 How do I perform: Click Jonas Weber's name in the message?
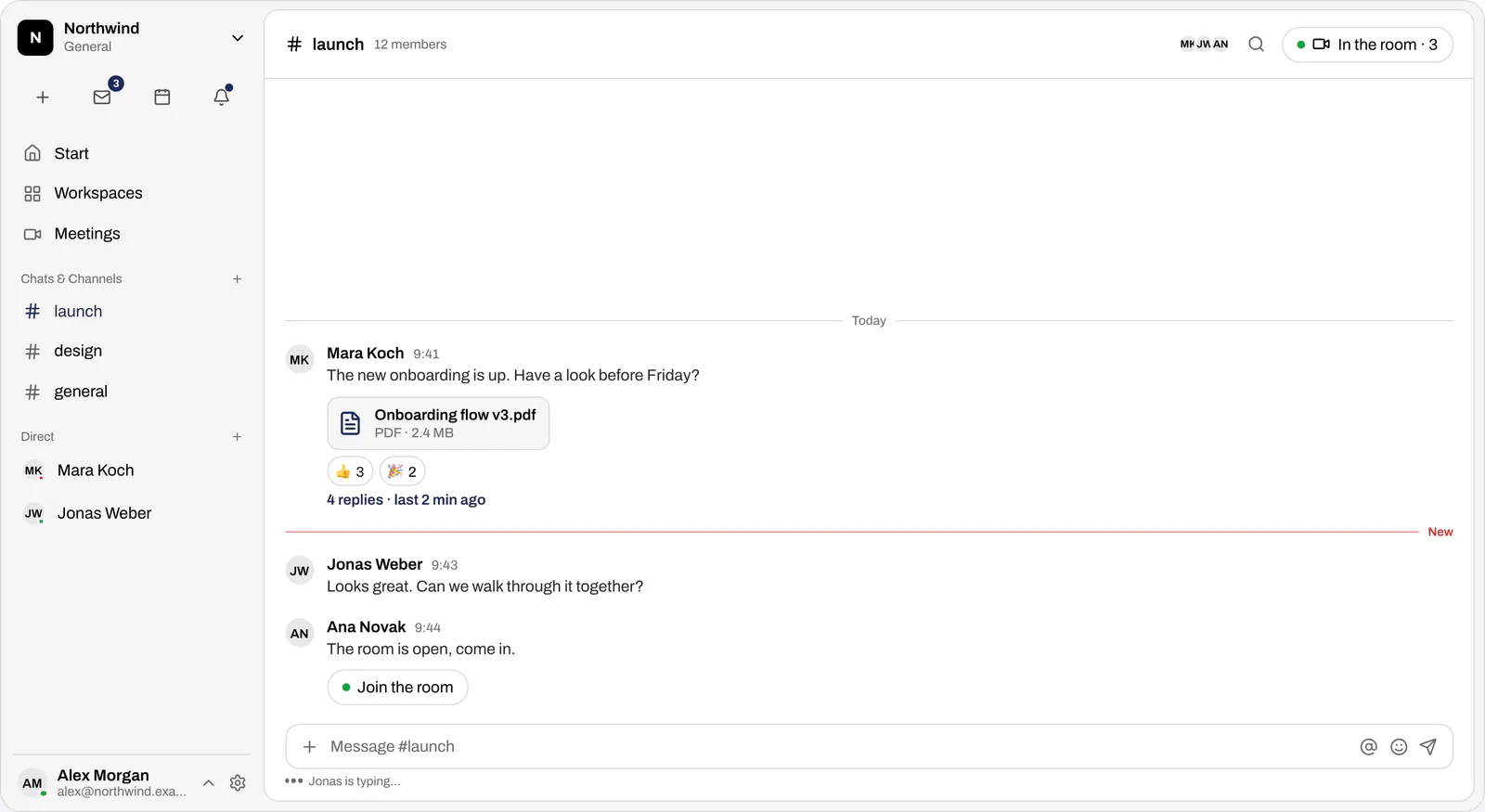pyautogui.click(x=375, y=564)
